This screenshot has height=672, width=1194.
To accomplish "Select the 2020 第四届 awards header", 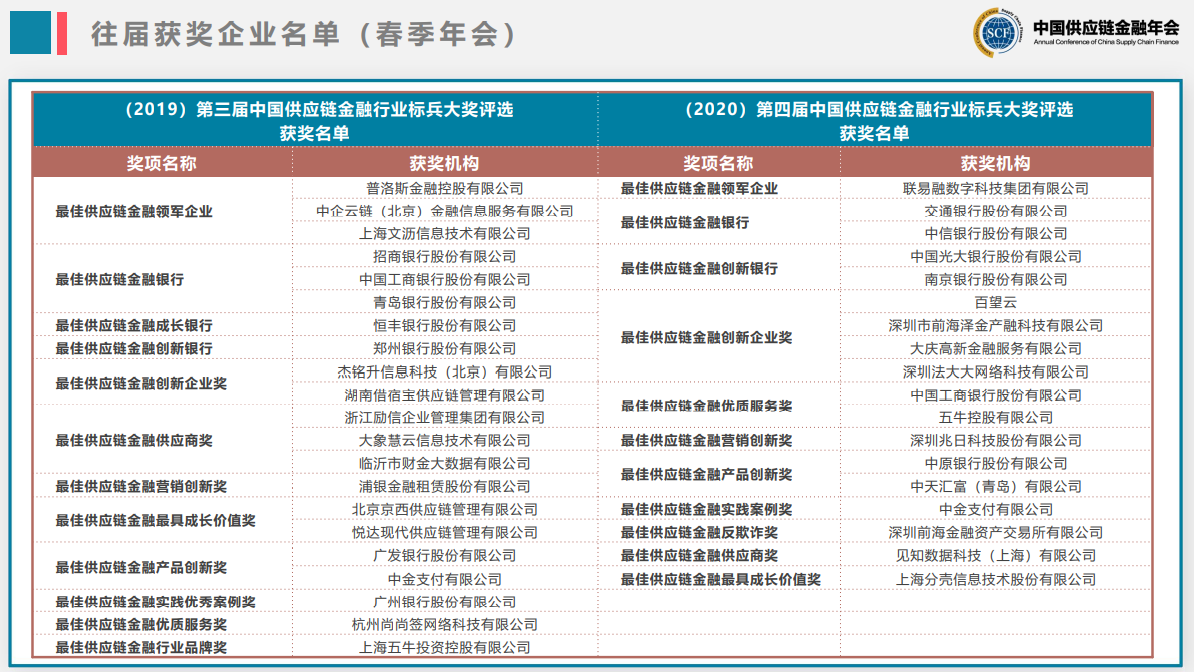I will tap(875, 120).
